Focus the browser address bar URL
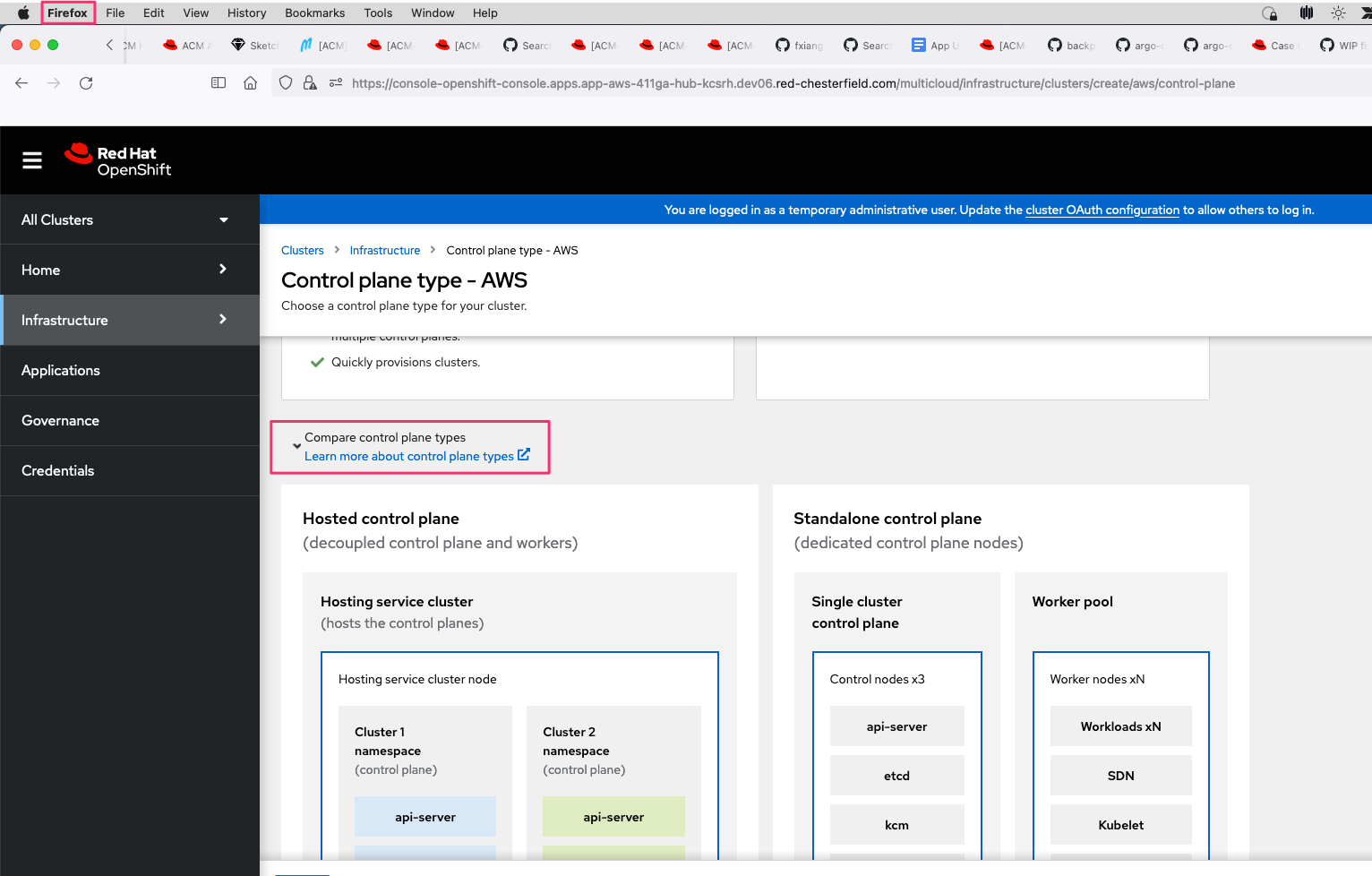 tap(793, 83)
